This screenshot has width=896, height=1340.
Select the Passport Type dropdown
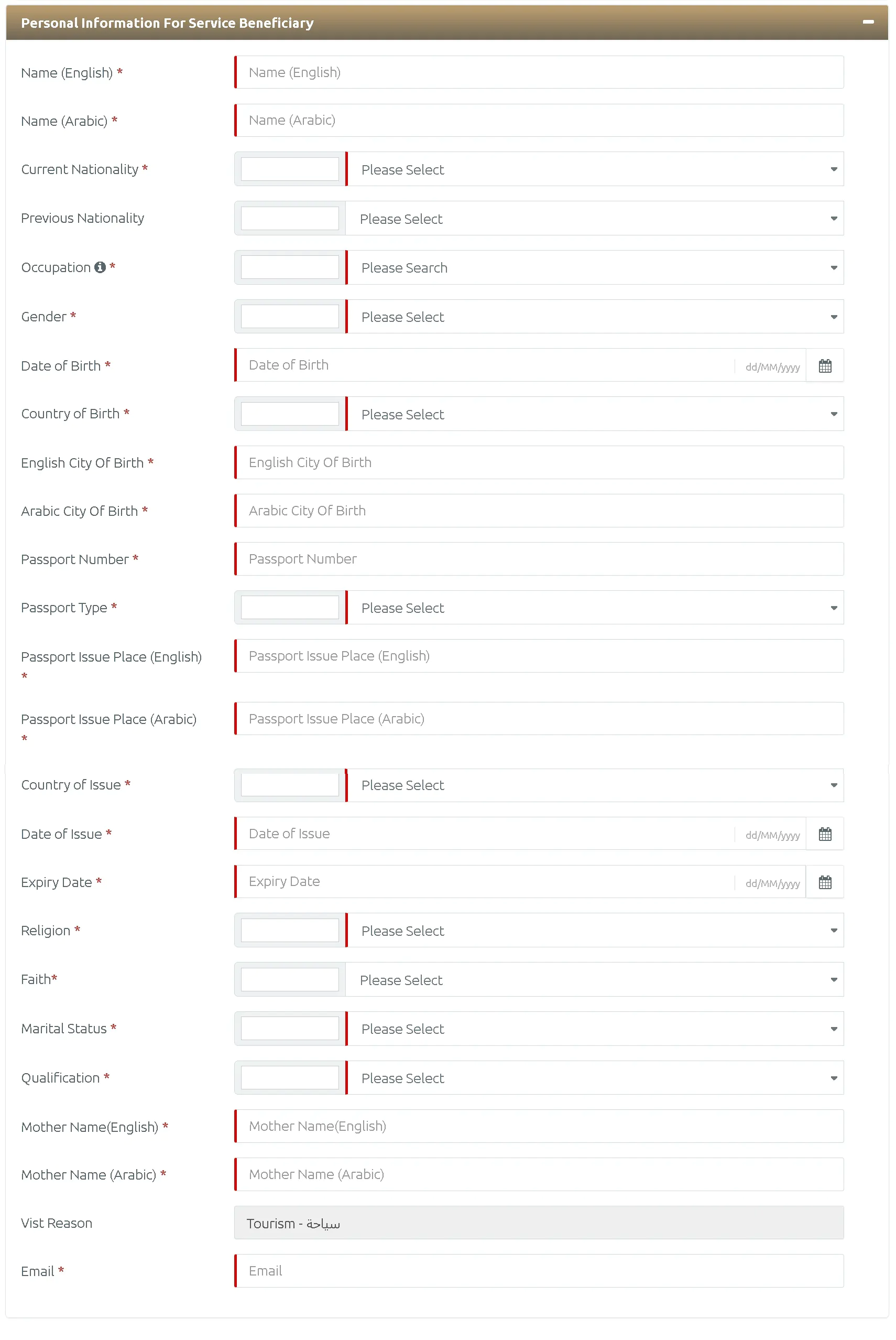point(595,608)
